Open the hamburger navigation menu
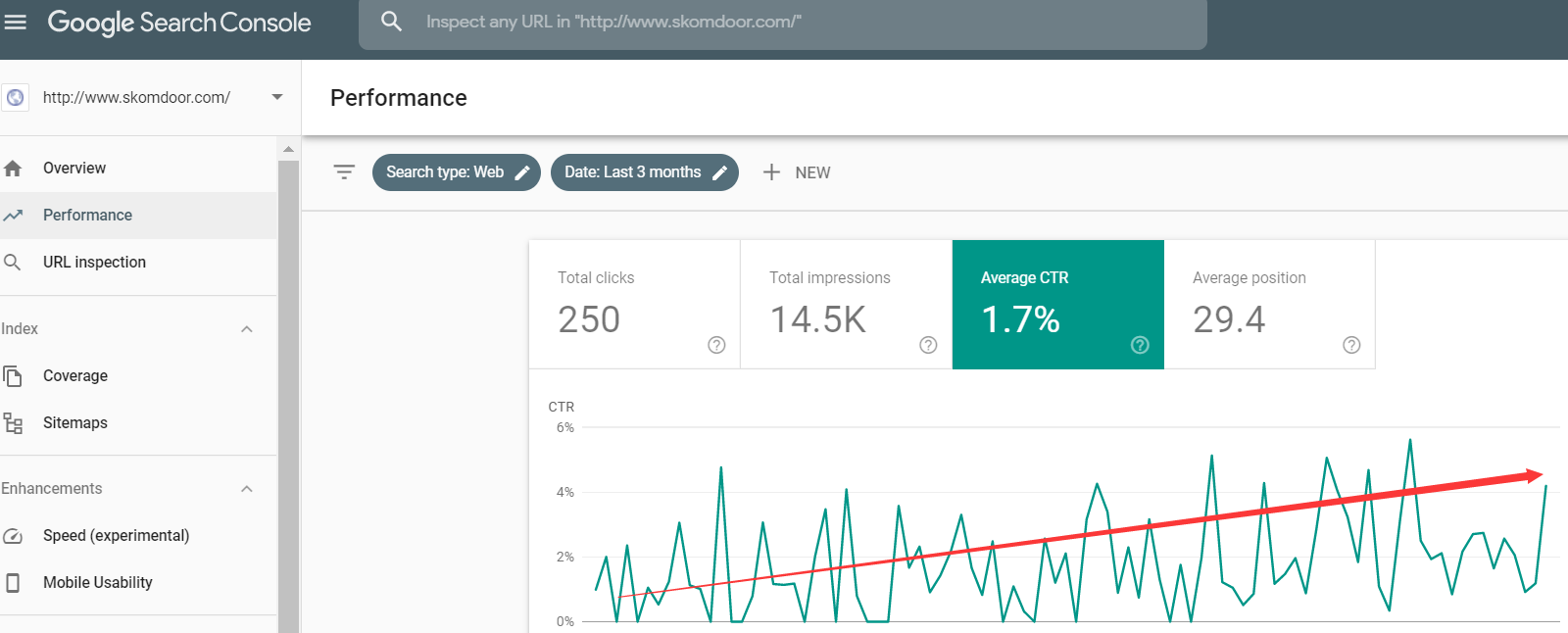This screenshot has width=1568, height=633. coord(16,22)
